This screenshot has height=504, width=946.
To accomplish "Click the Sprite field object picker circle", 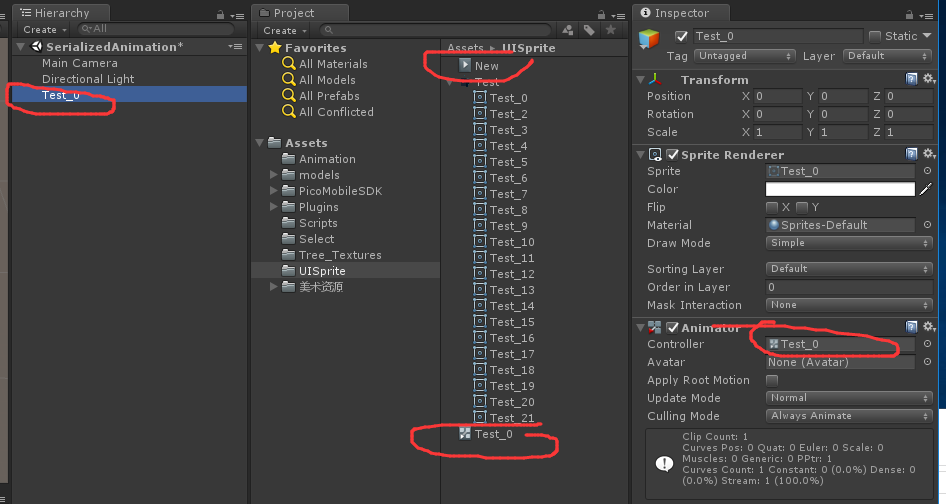I will (927, 171).
